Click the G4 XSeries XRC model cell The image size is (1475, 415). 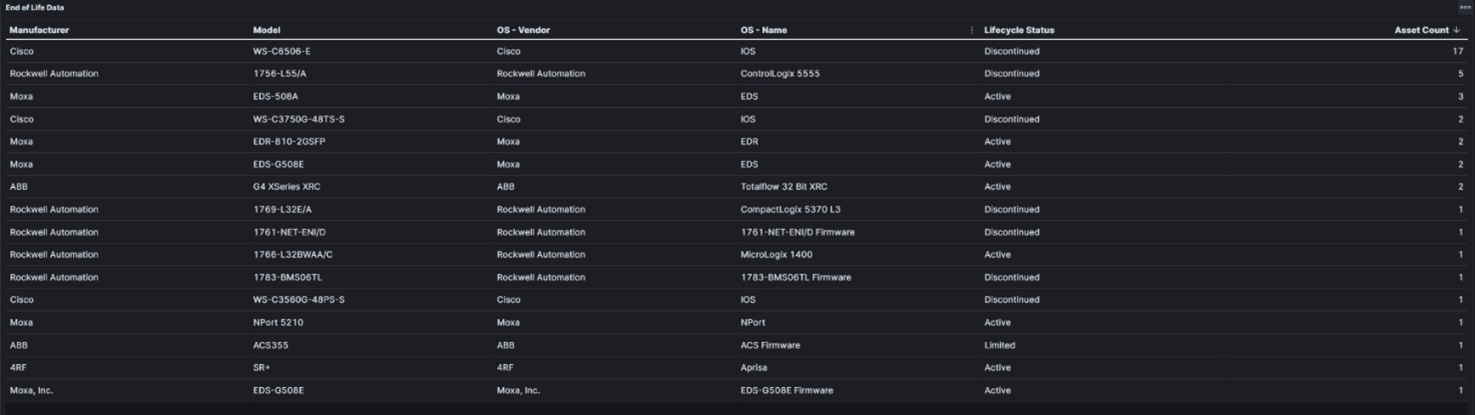coord(287,187)
